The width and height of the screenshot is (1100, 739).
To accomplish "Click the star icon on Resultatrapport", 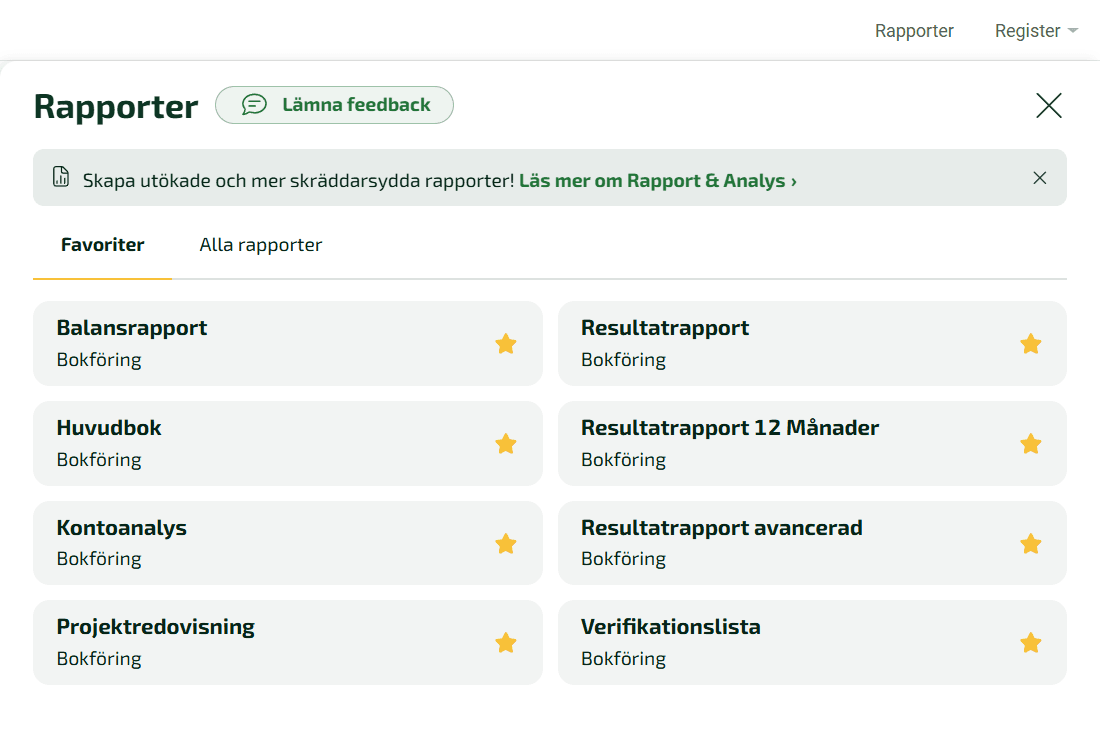I will coord(1030,343).
